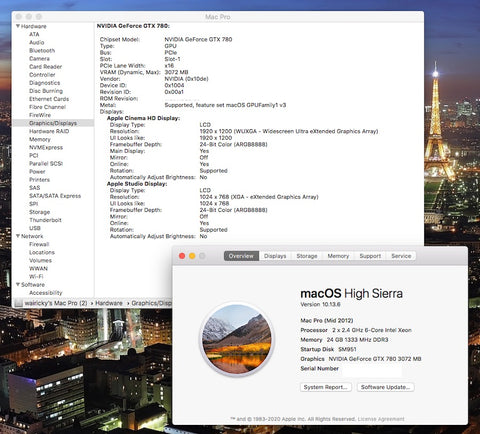Click the Mac Pro (Mid 2012) text
The image size is (480, 434).
(x=327, y=320)
